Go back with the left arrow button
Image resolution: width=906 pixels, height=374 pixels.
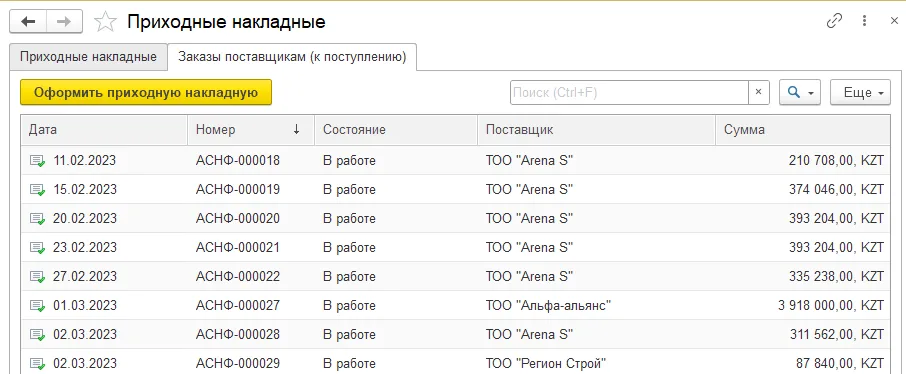pos(28,22)
